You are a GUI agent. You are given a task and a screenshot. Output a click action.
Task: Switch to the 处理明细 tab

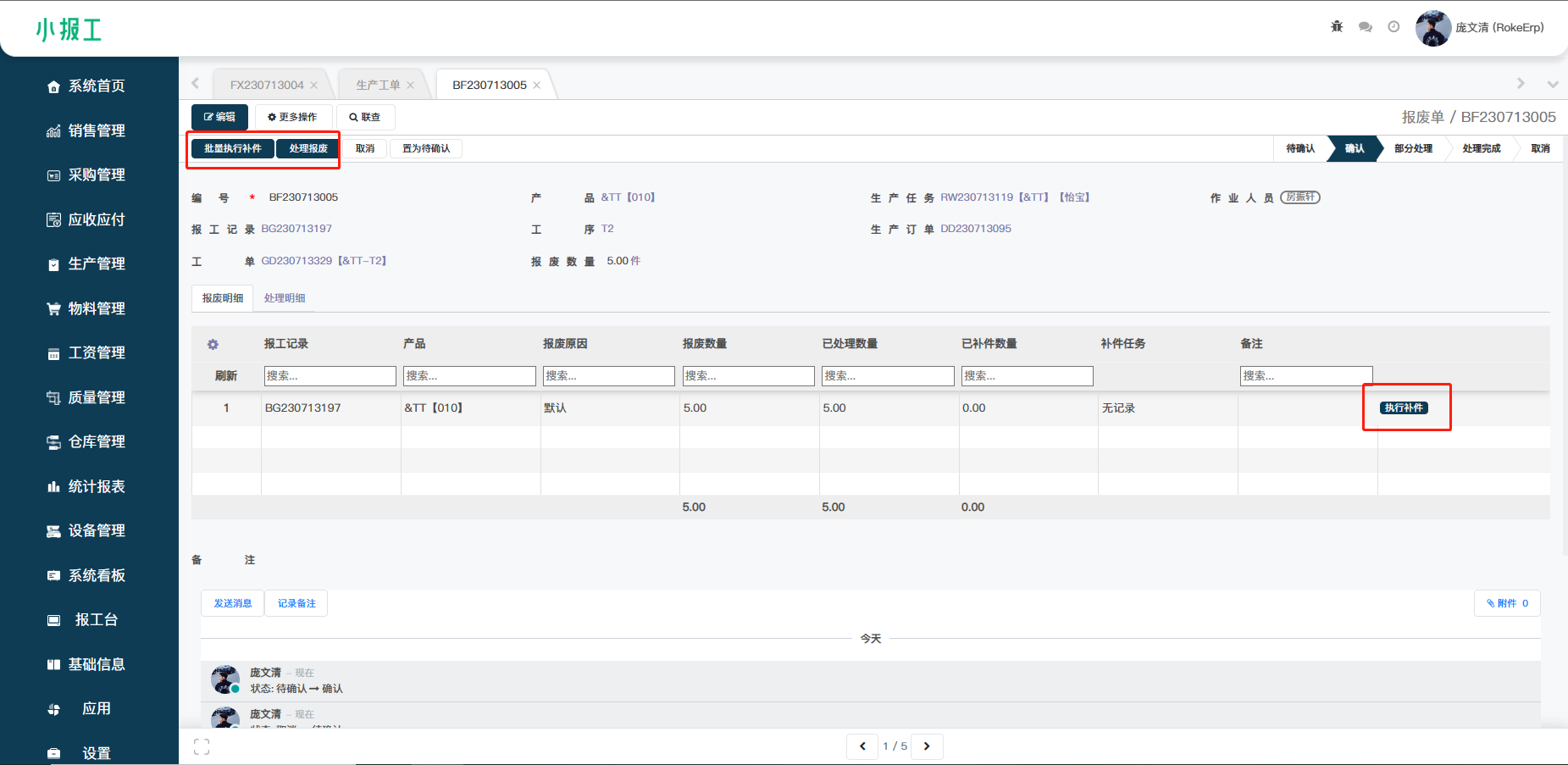[285, 298]
